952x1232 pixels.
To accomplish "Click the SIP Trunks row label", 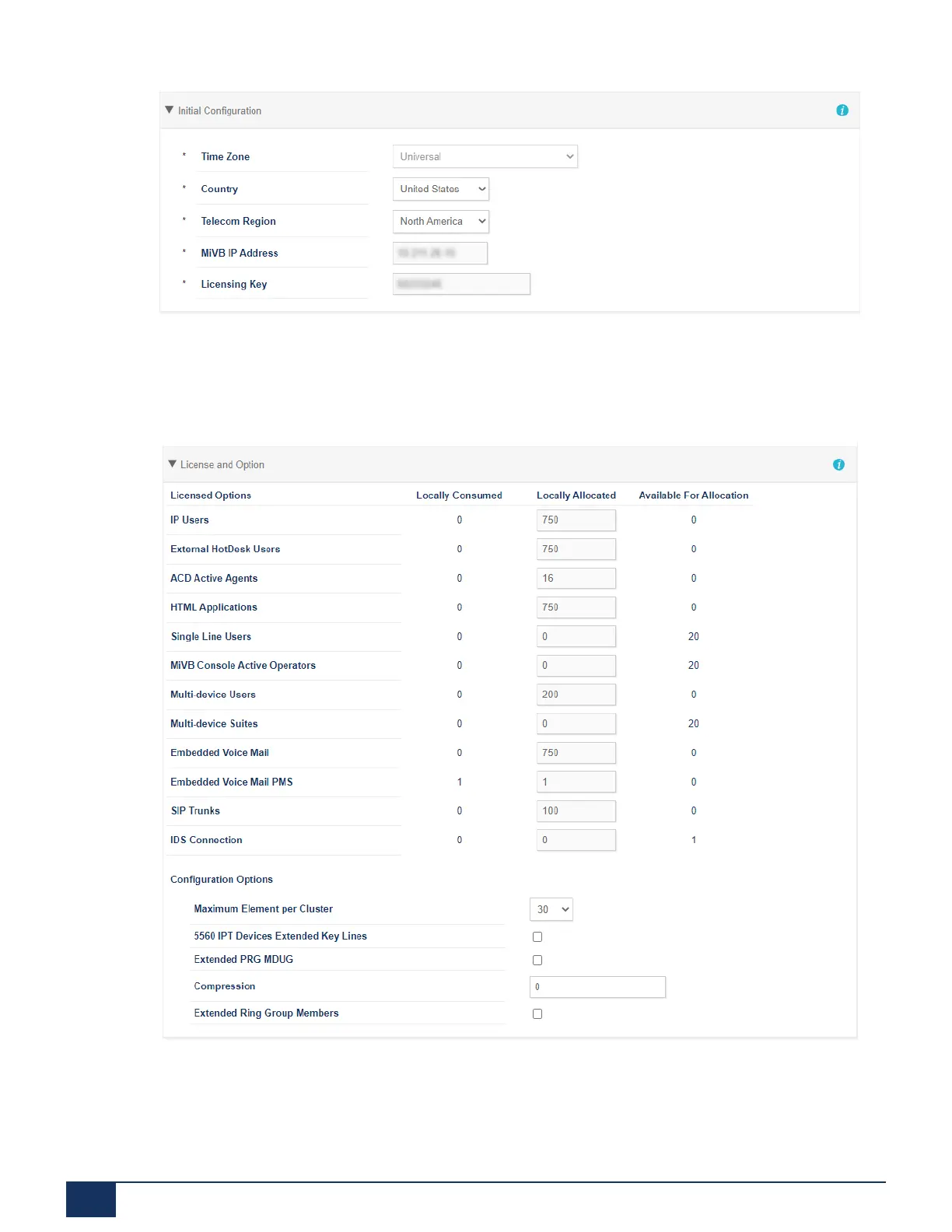I will [x=195, y=810].
